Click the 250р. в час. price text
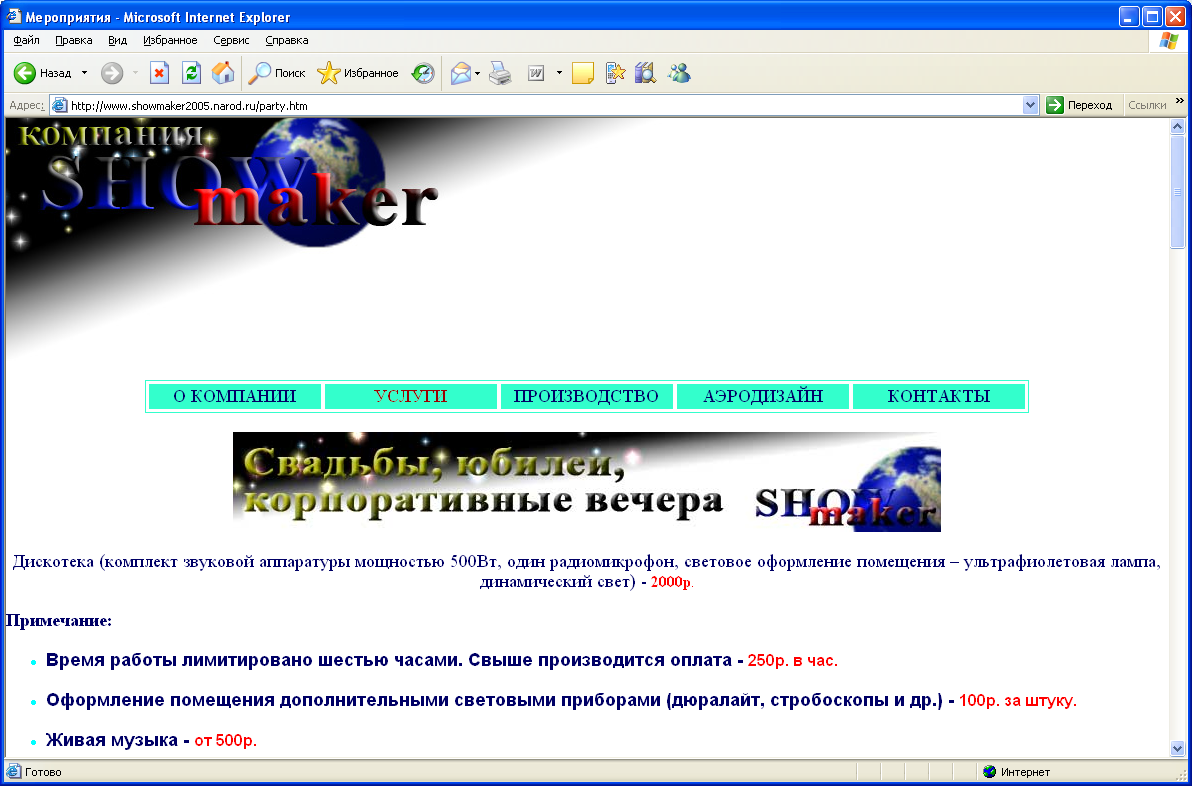This screenshot has width=1192, height=786. point(792,661)
